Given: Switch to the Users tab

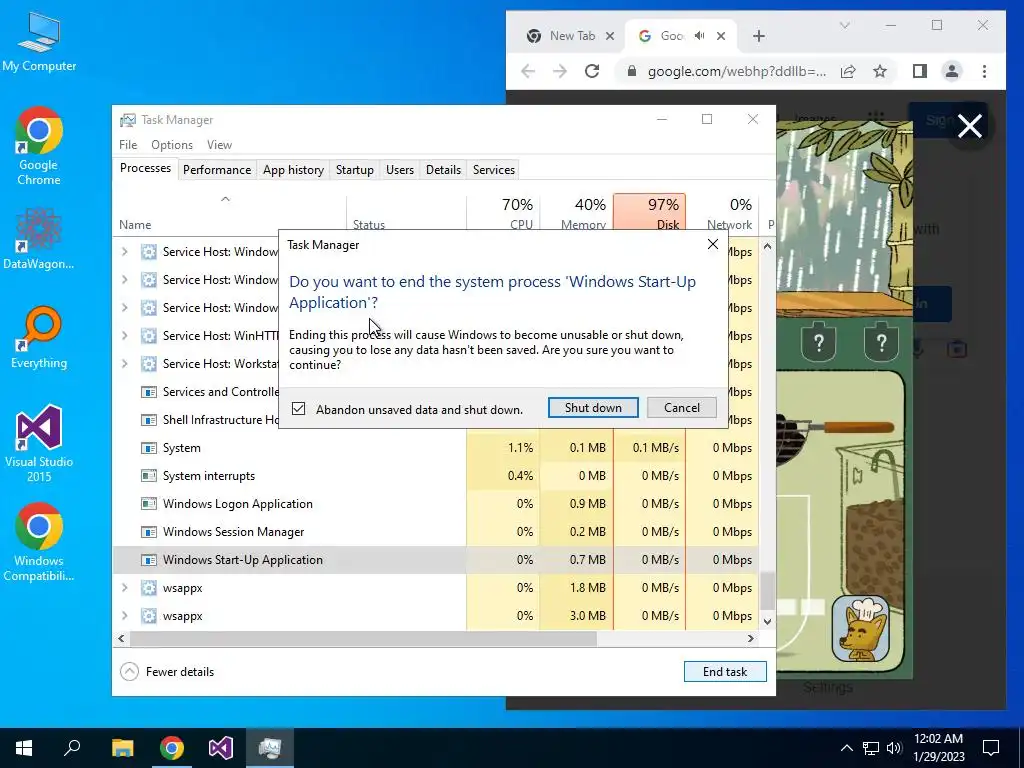Looking at the screenshot, I should pyautogui.click(x=400, y=170).
